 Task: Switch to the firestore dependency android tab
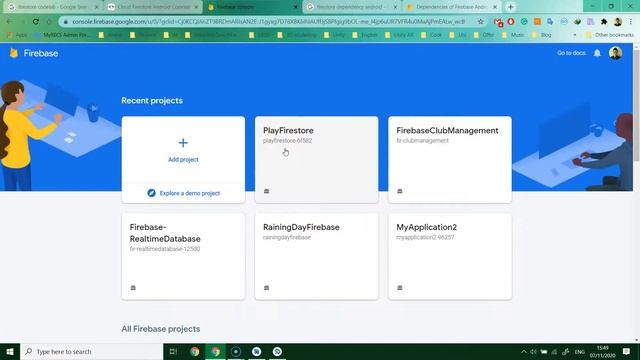coord(352,7)
